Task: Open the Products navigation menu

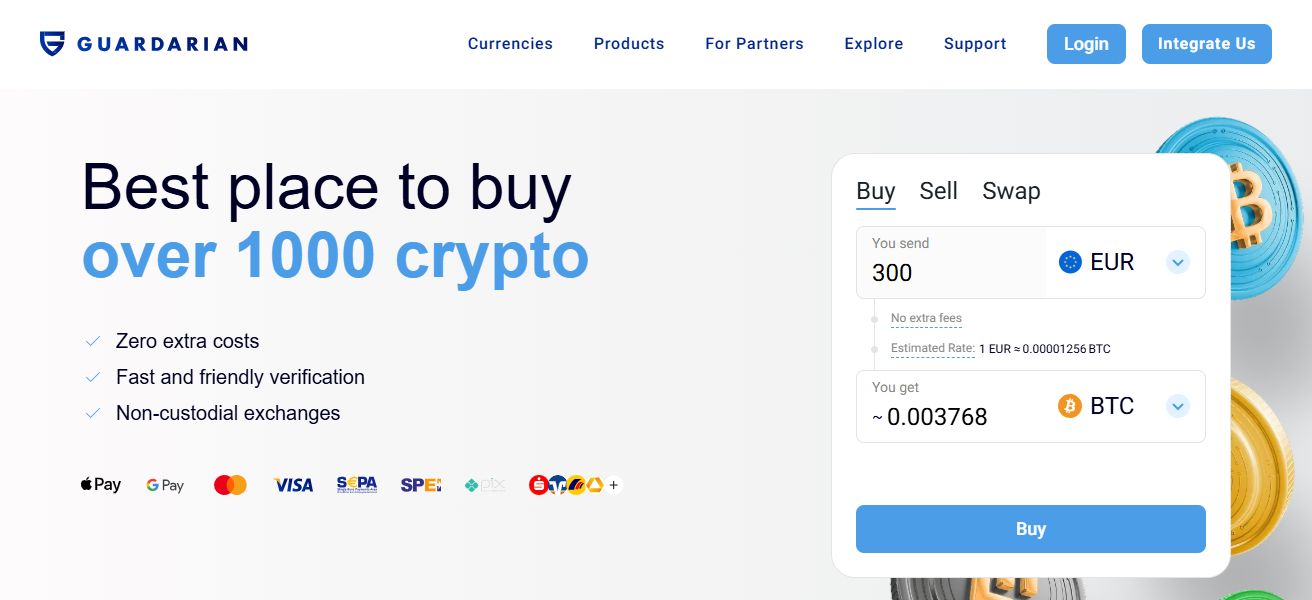Action: point(629,44)
